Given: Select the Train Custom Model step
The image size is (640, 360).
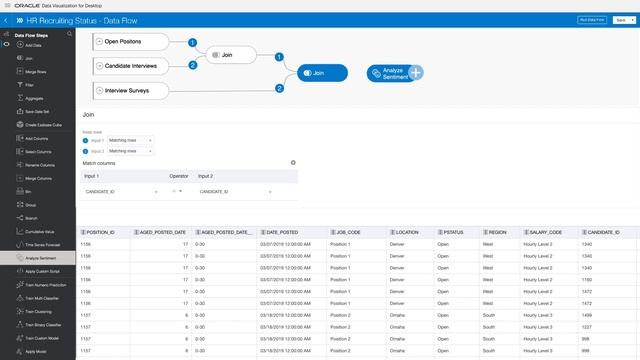Looking at the screenshot, I should (38, 338).
